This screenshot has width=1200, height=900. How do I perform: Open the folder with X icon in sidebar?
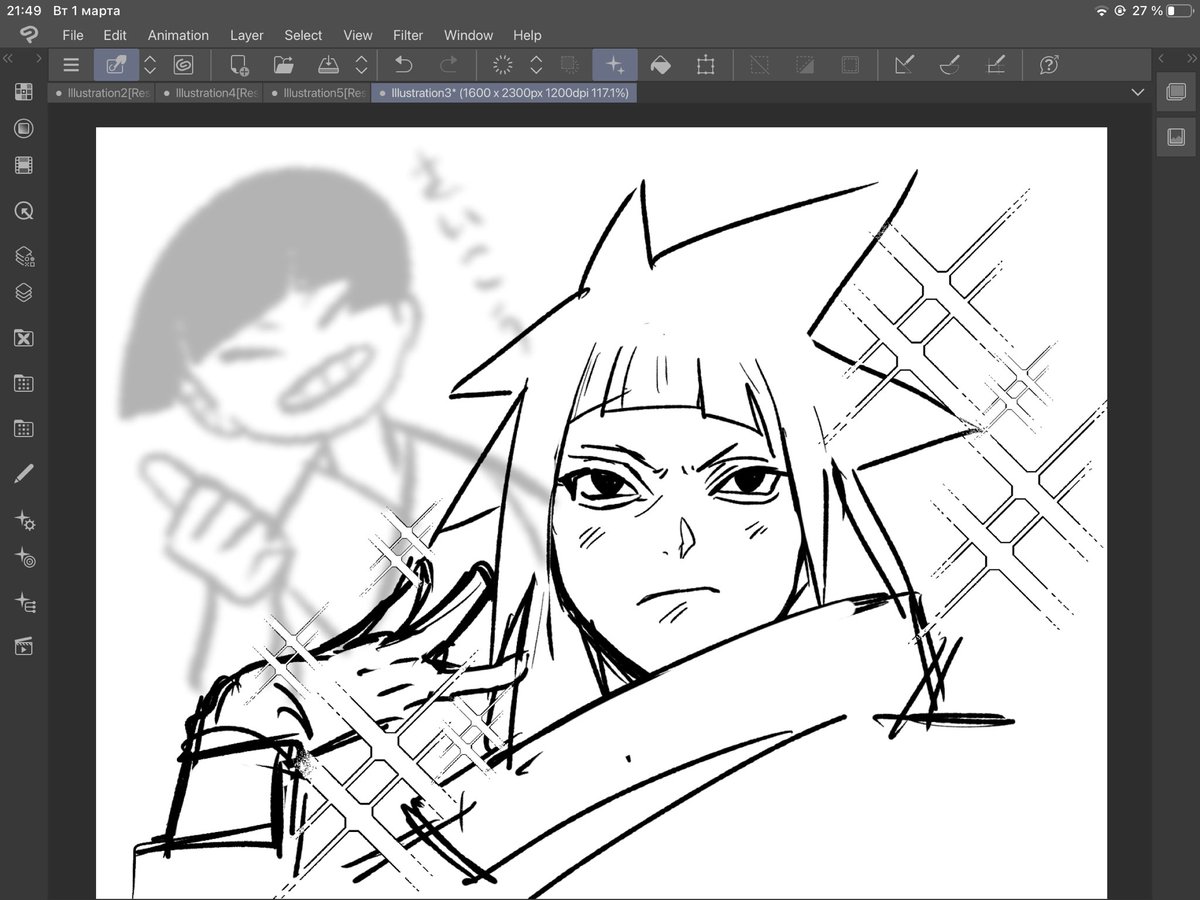click(x=24, y=338)
